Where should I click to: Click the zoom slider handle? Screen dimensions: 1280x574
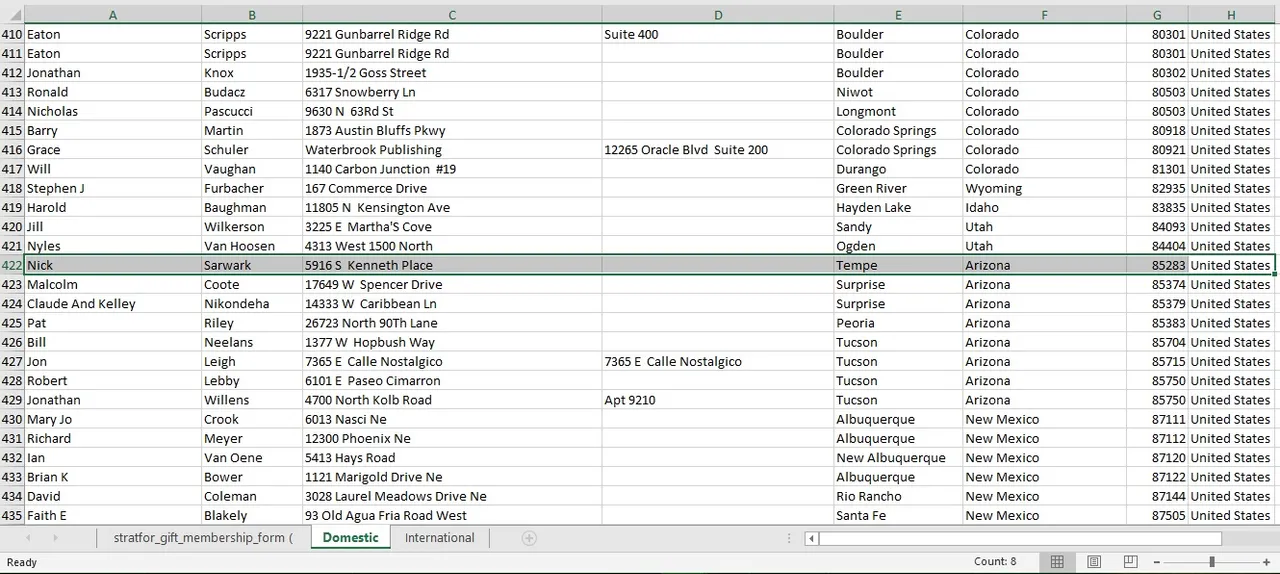click(1211, 562)
